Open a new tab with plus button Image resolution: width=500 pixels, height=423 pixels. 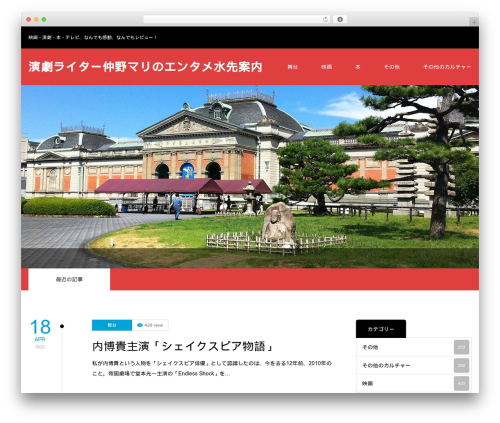[x=474, y=22]
